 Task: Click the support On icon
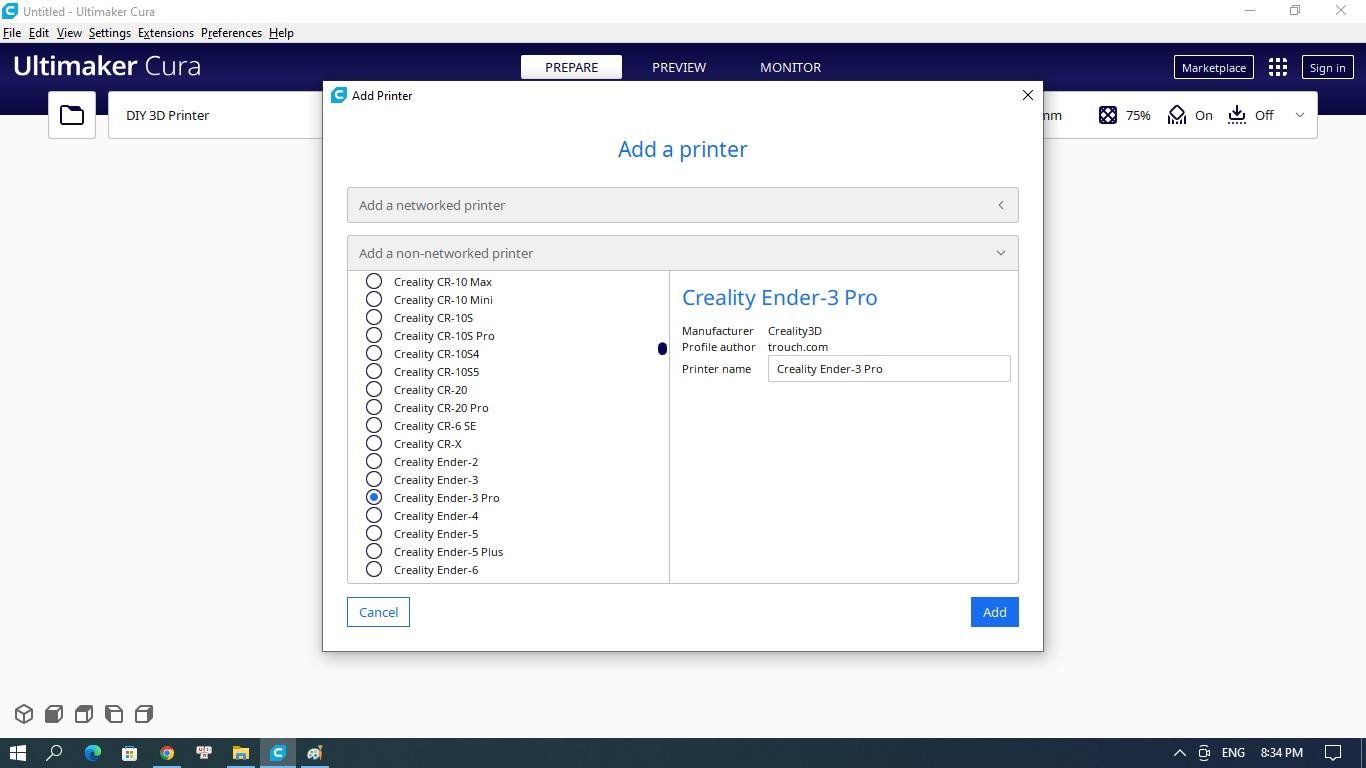(1177, 115)
